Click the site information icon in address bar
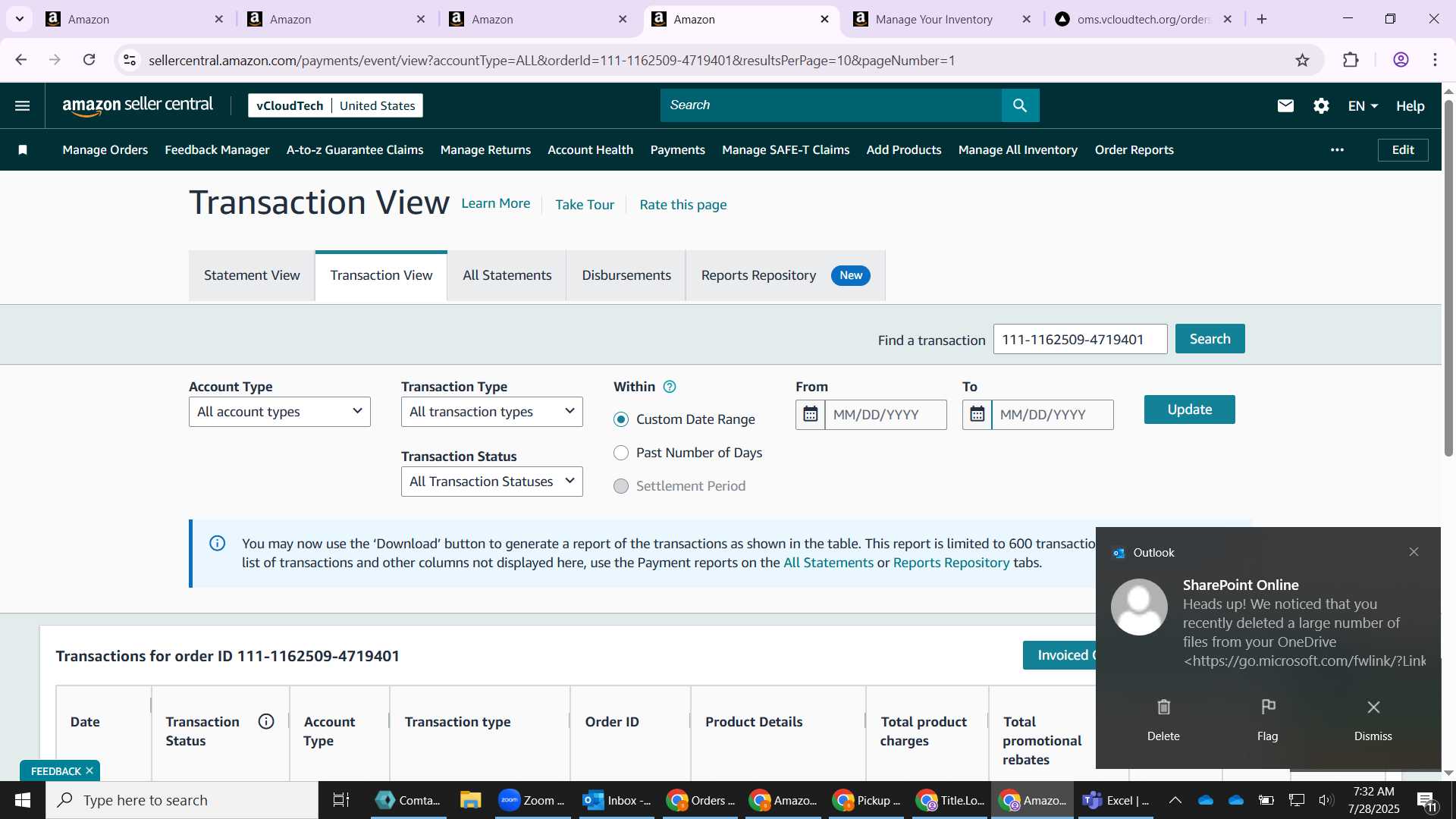The image size is (1456, 819). tap(130, 60)
